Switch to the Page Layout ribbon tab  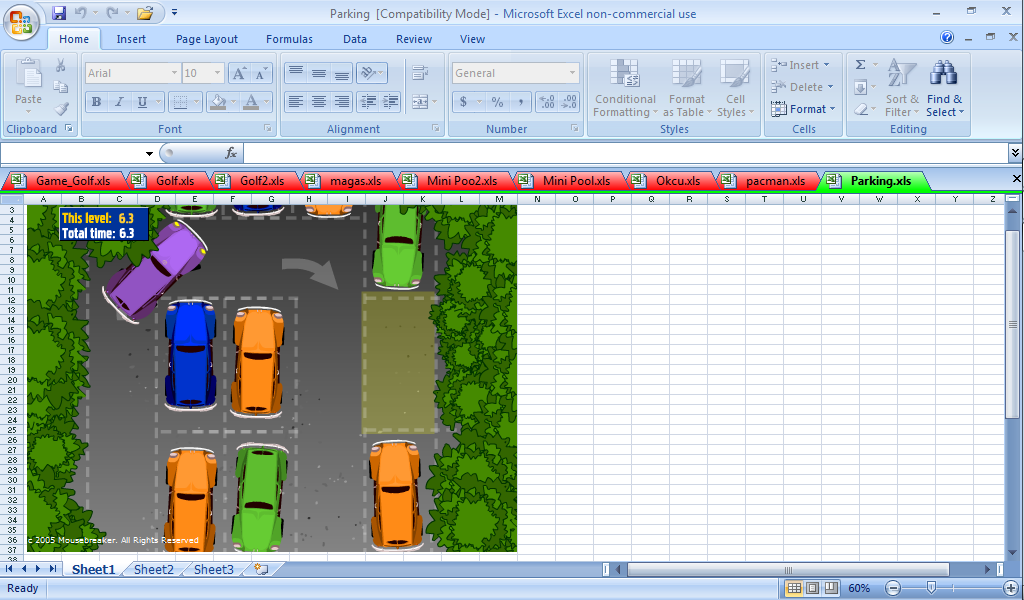coord(207,39)
